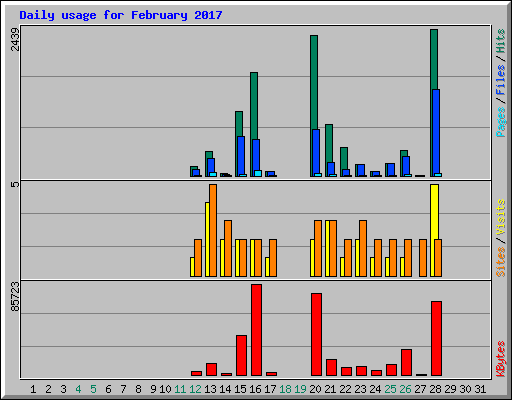This screenshot has height=400, width=512.
Task: Select green day 25 on the x-axis
Action: point(390,389)
